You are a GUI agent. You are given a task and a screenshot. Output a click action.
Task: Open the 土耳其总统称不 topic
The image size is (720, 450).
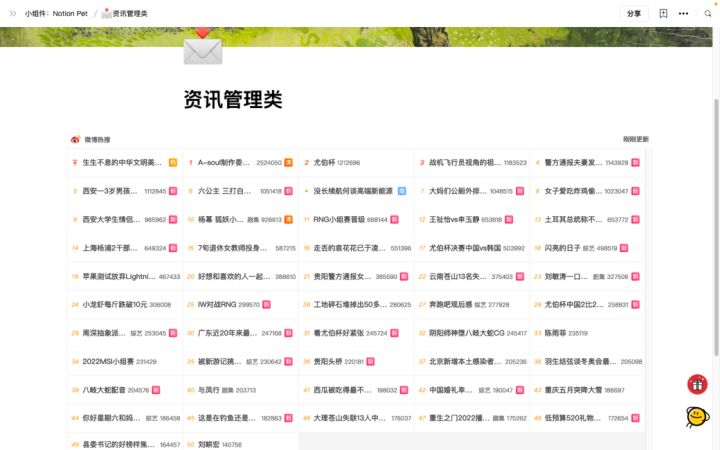pyautogui.click(x=574, y=219)
